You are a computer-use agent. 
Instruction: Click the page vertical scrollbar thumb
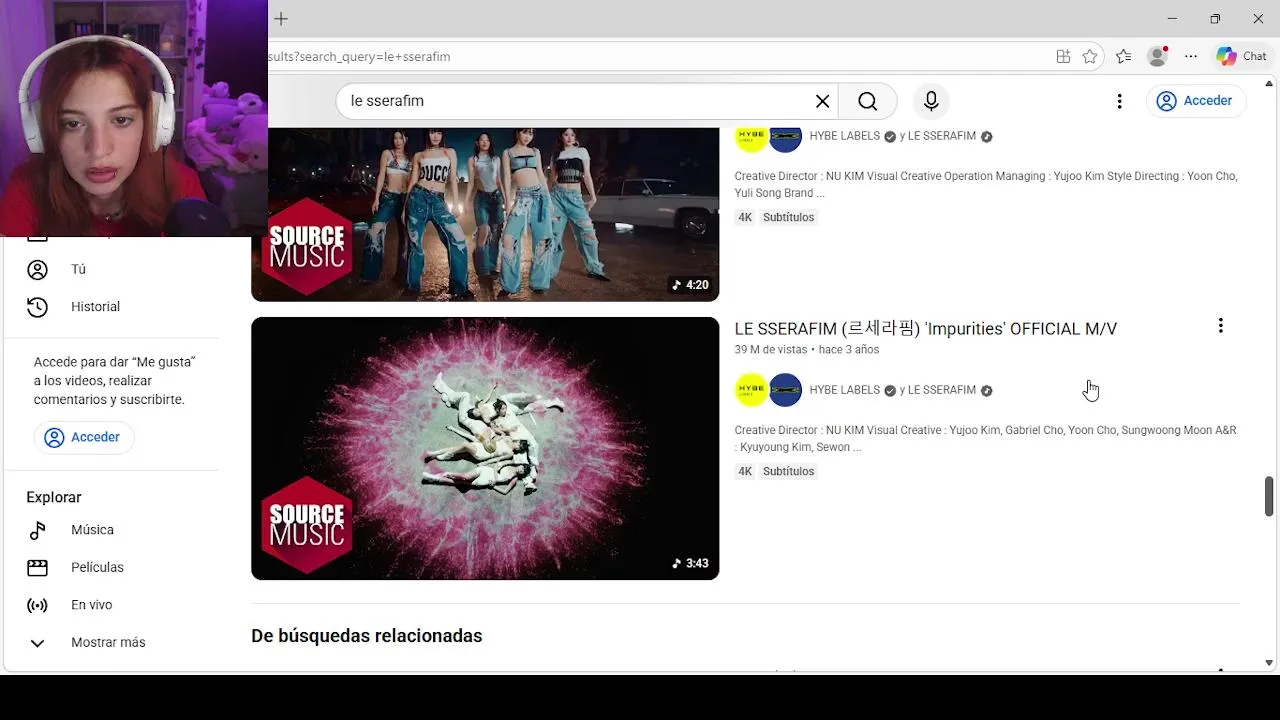coord(1269,496)
